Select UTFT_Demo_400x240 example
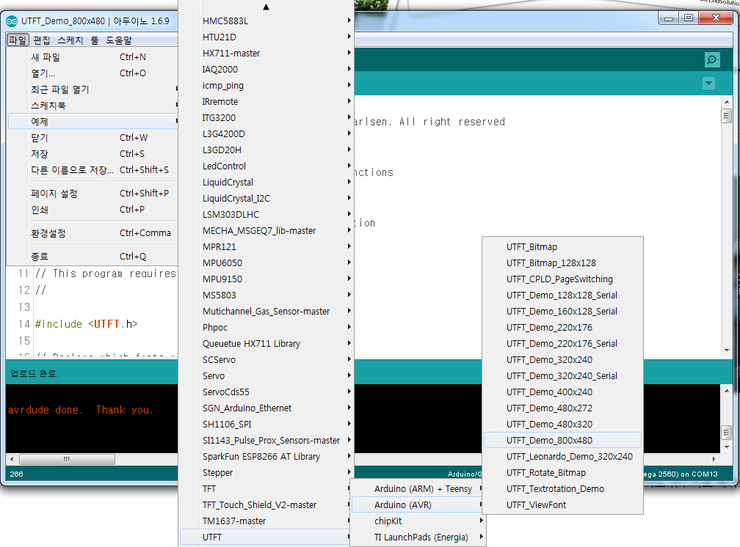The image size is (740, 547). [563, 392]
